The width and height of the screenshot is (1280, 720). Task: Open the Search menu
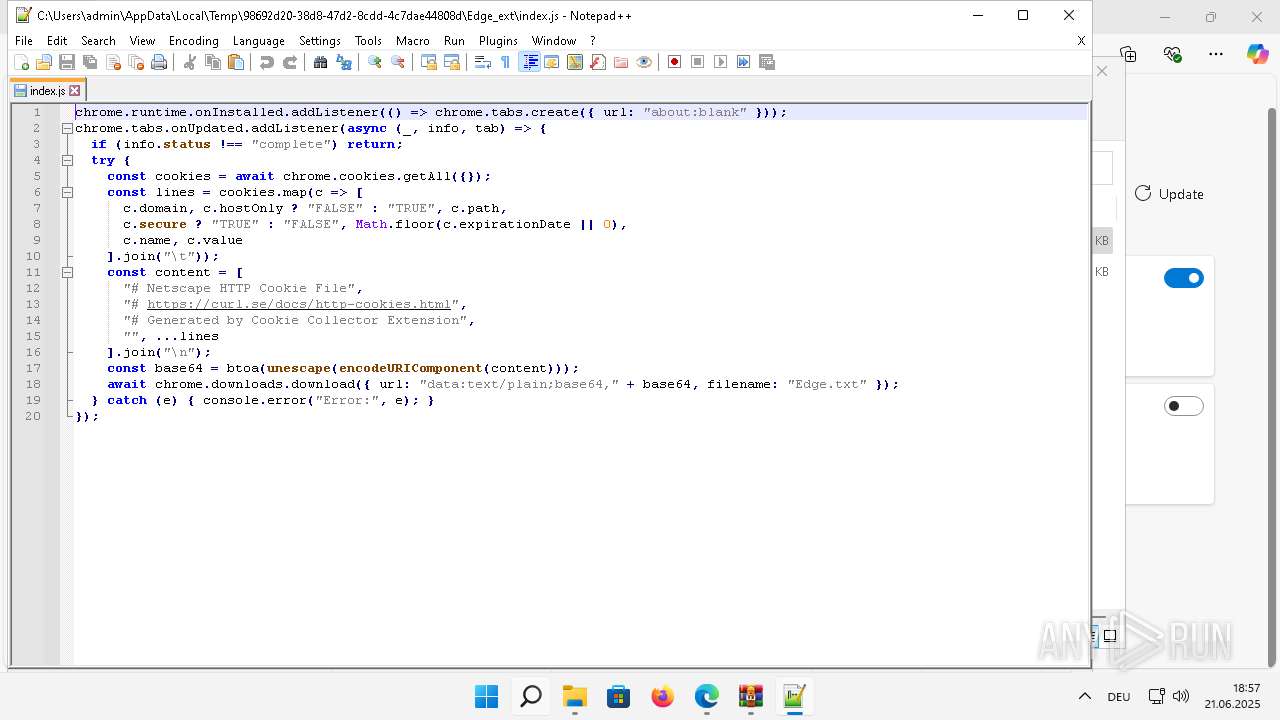point(98,41)
